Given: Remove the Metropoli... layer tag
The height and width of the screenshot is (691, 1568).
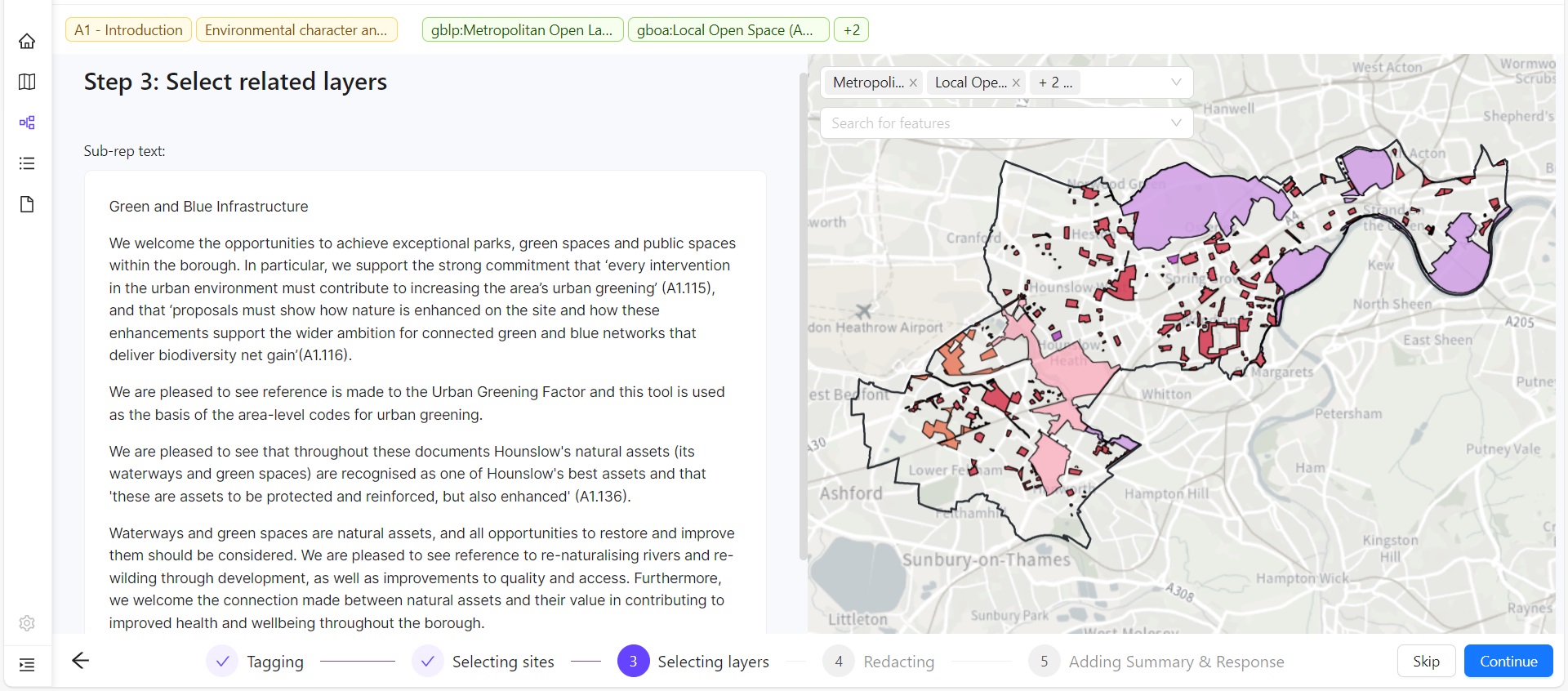Looking at the screenshot, I should (x=913, y=82).
